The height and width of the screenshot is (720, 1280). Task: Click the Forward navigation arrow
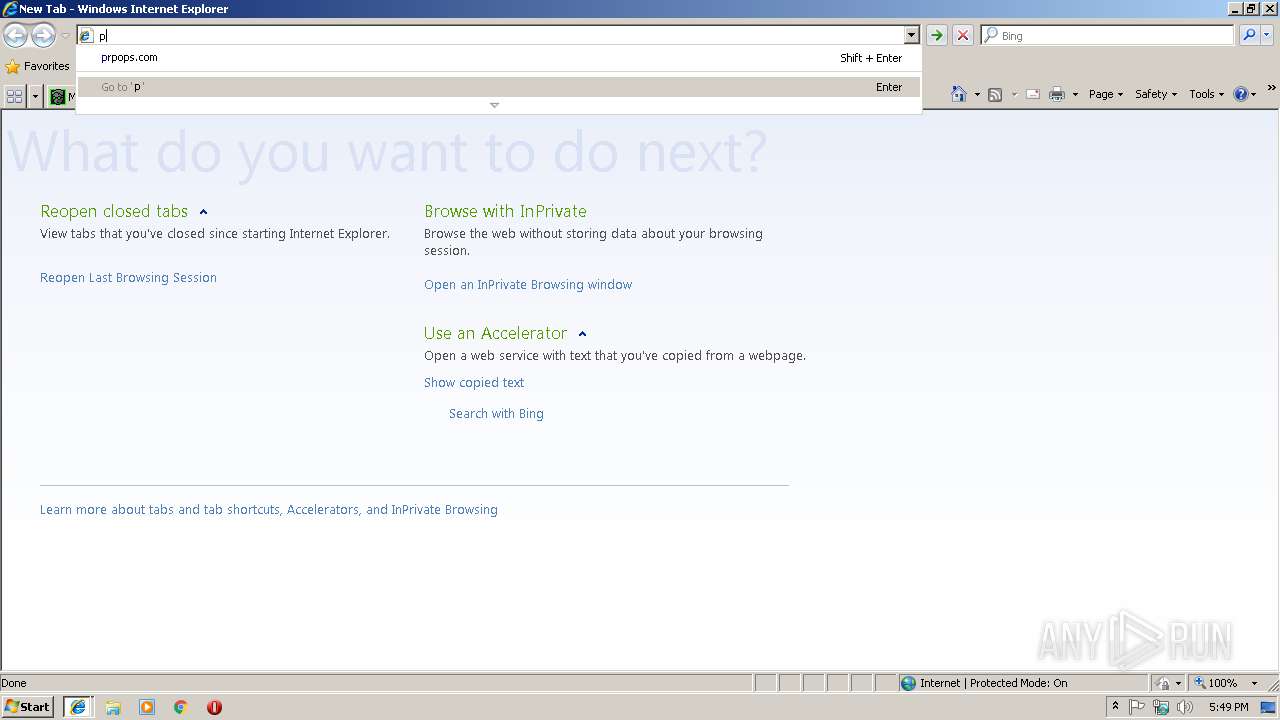click(x=43, y=36)
